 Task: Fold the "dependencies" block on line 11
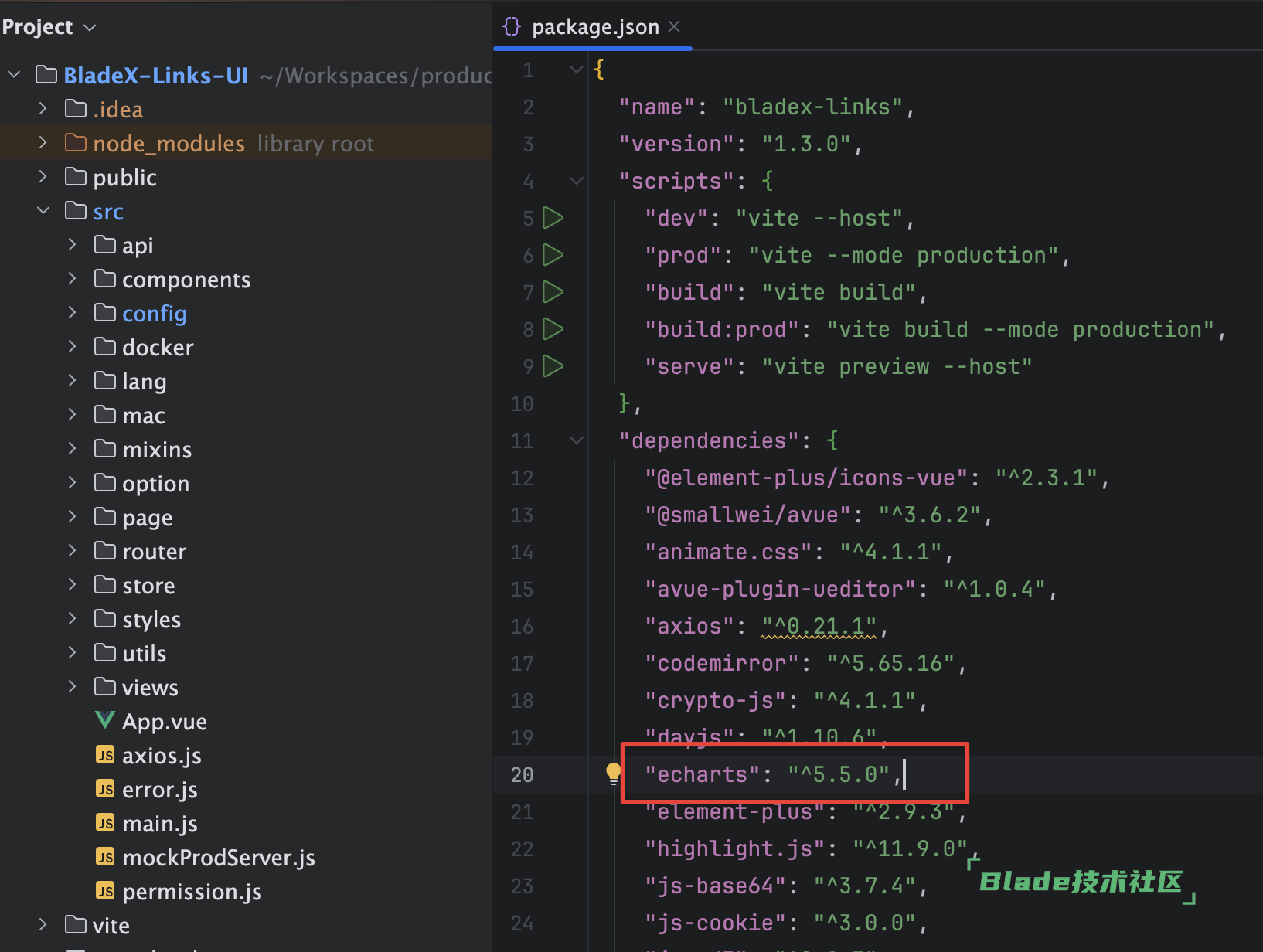(576, 440)
